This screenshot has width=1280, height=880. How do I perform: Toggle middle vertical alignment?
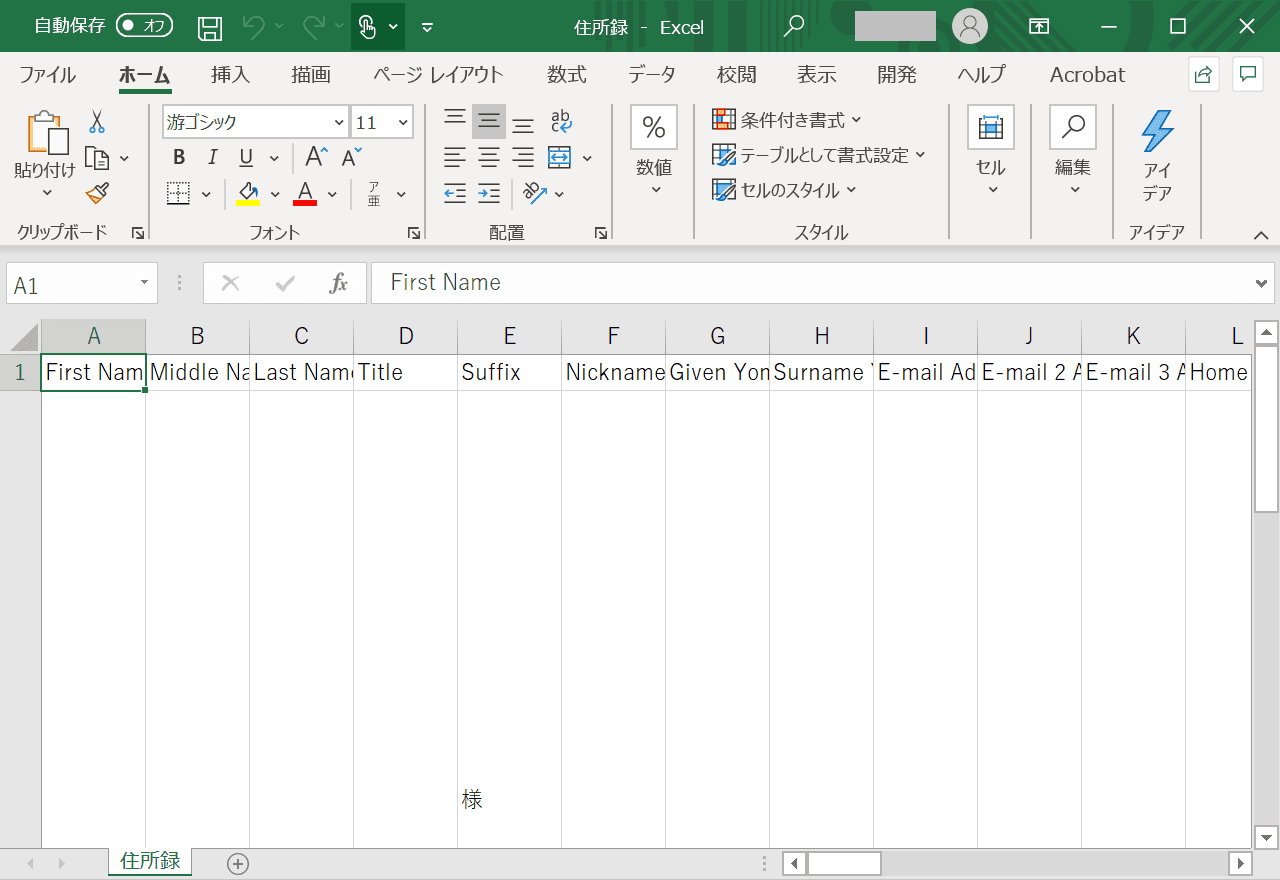489,121
